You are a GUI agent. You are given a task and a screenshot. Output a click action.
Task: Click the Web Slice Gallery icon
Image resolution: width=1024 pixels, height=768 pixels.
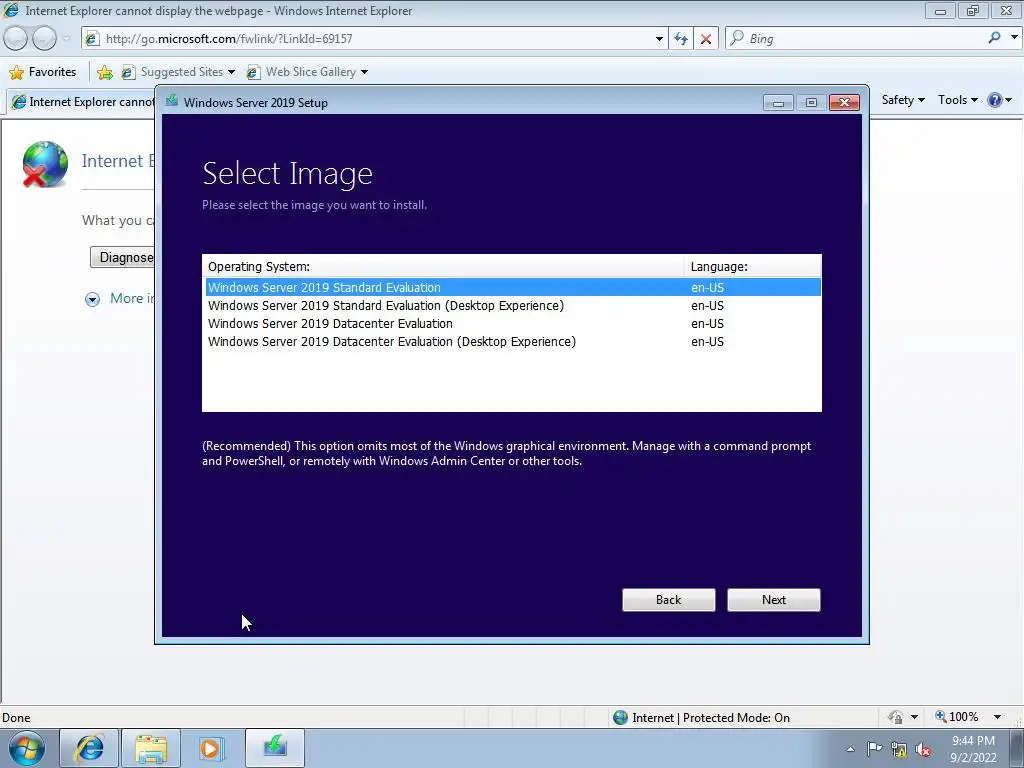(253, 72)
